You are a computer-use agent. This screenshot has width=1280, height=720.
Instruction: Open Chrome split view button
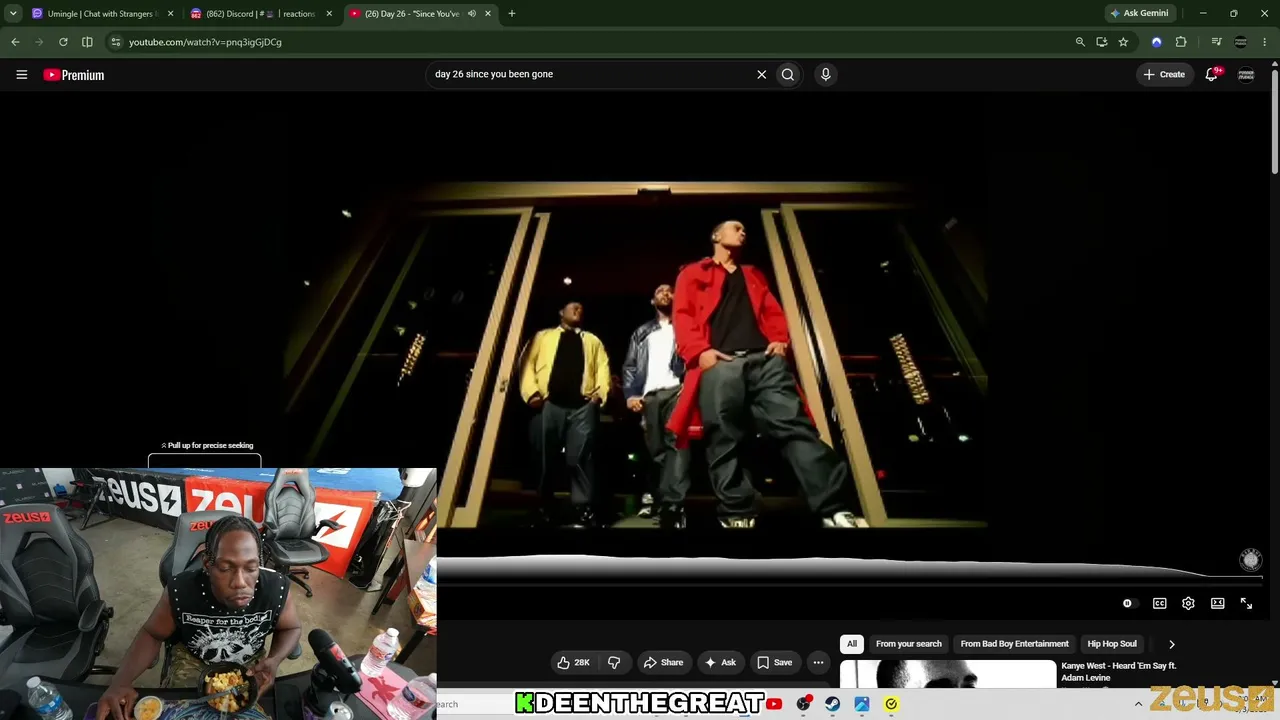(87, 42)
